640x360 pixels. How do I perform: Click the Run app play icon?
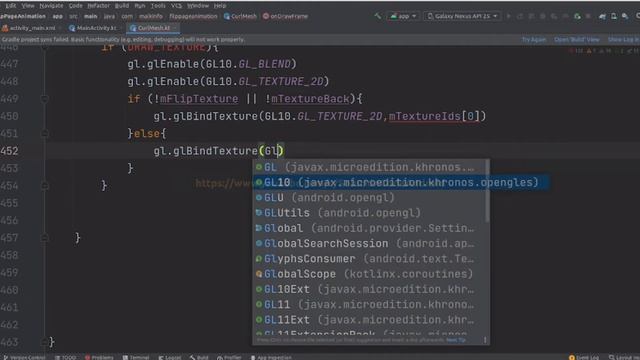coord(509,16)
